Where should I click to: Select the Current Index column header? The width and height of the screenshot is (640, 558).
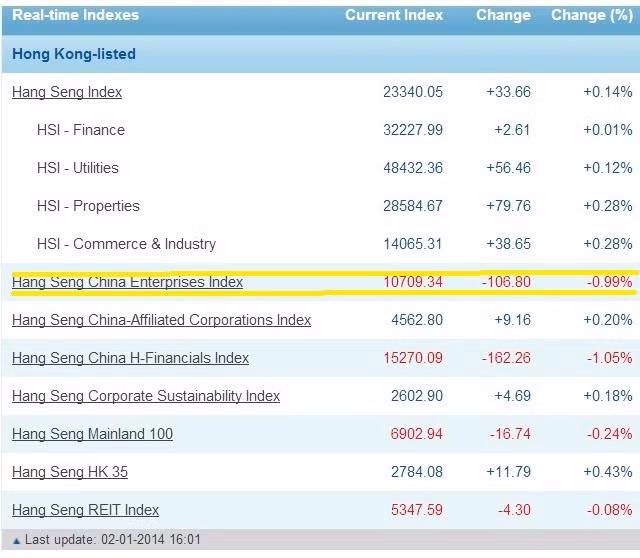pyautogui.click(x=394, y=15)
